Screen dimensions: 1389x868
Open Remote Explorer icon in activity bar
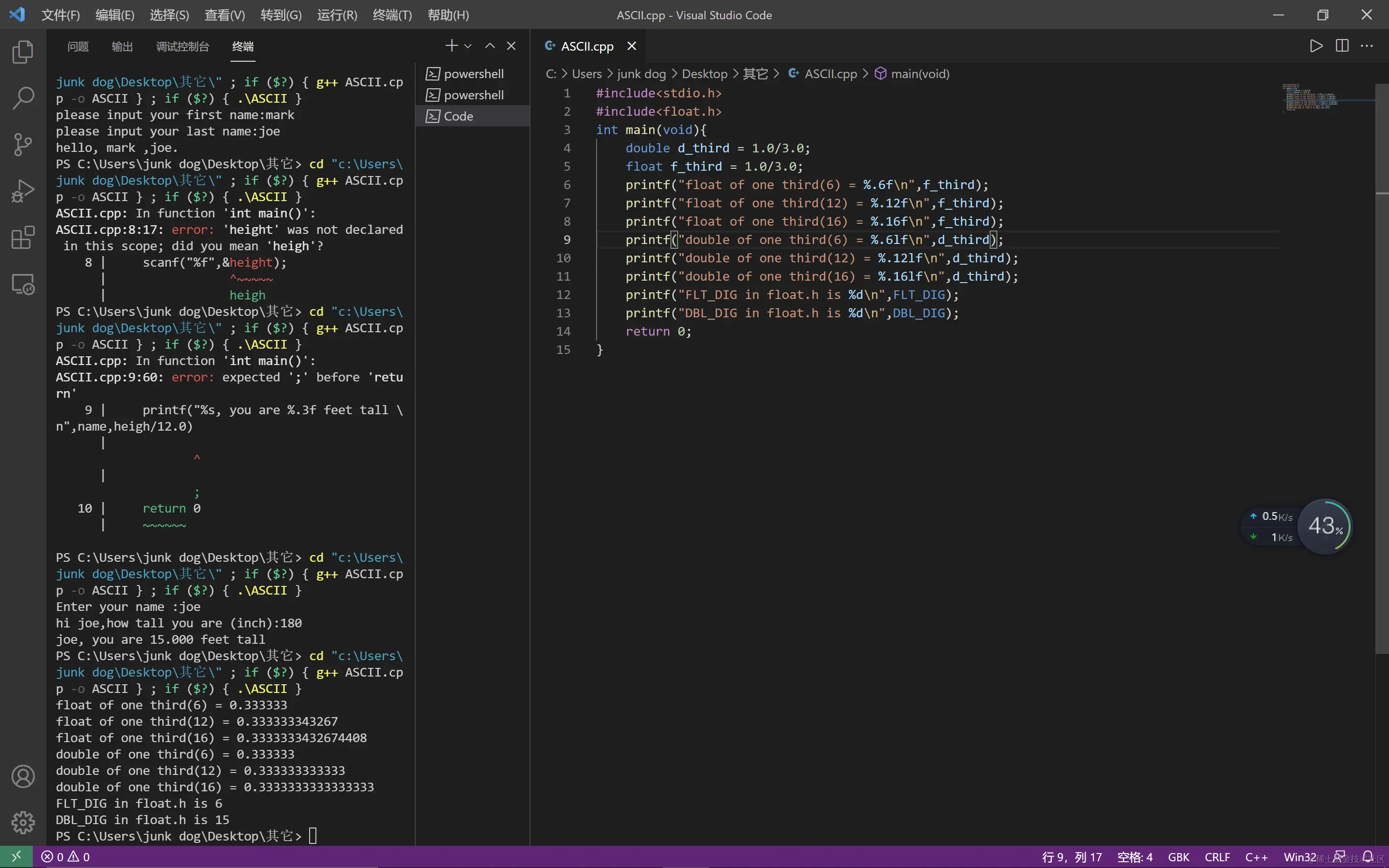23,284
